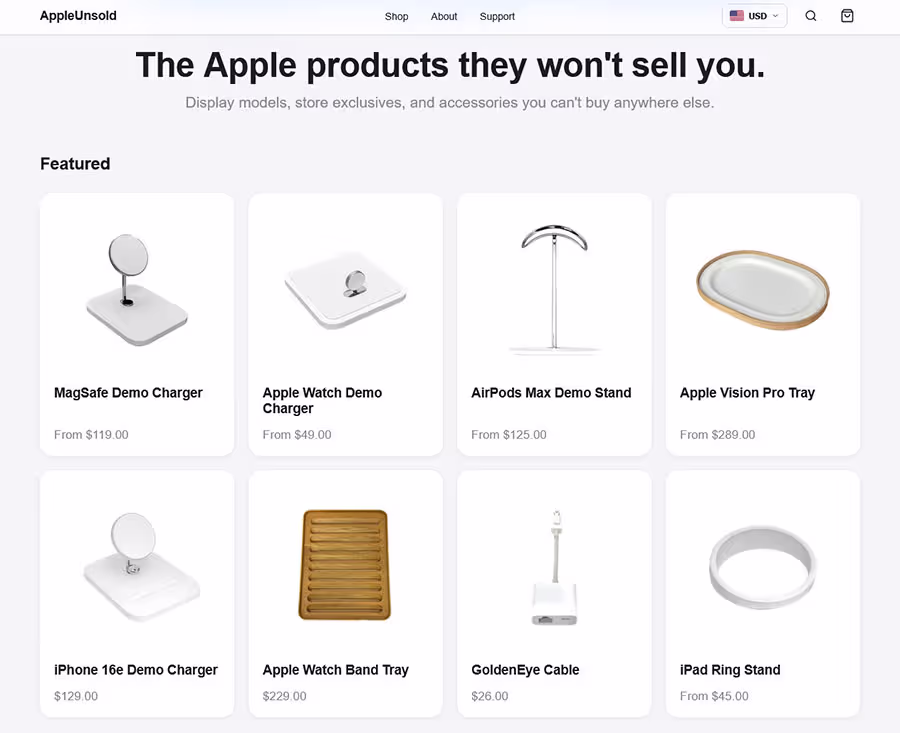Open the Shop menu
This screenshot has height=733, width=900.
396,16
